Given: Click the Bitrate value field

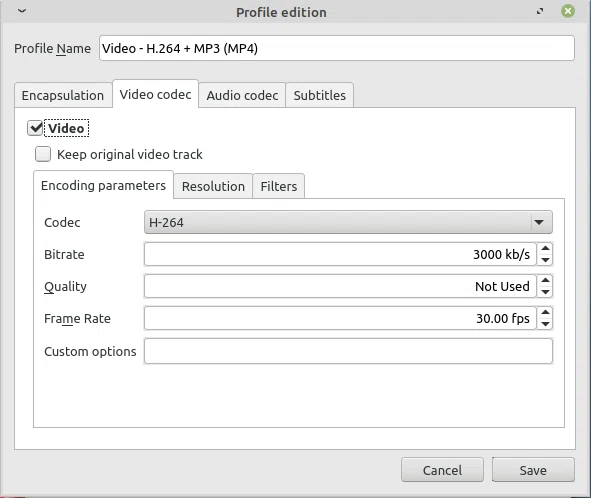Looking at the screenshot, I should (x=340, y=254).
